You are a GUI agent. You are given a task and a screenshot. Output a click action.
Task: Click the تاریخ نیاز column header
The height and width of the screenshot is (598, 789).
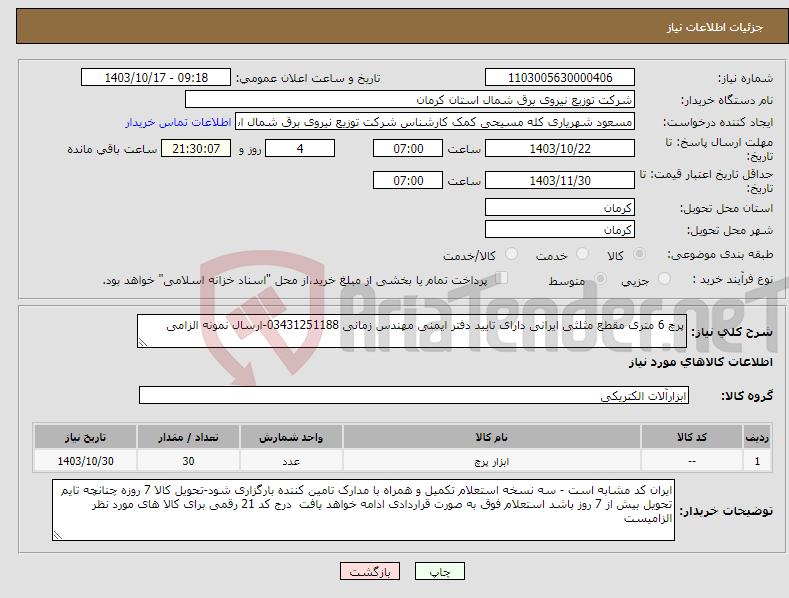tap(86, 437)
